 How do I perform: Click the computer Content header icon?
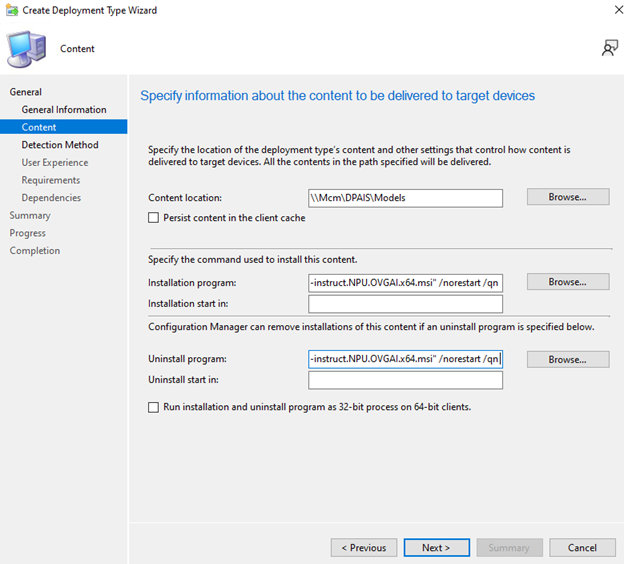pyautogui.click(x=26, y=49)
